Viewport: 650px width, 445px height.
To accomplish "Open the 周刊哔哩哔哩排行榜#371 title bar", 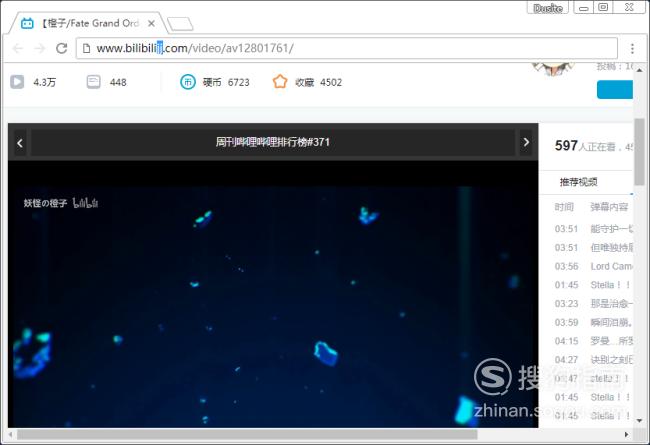I will tap(273, 142).
